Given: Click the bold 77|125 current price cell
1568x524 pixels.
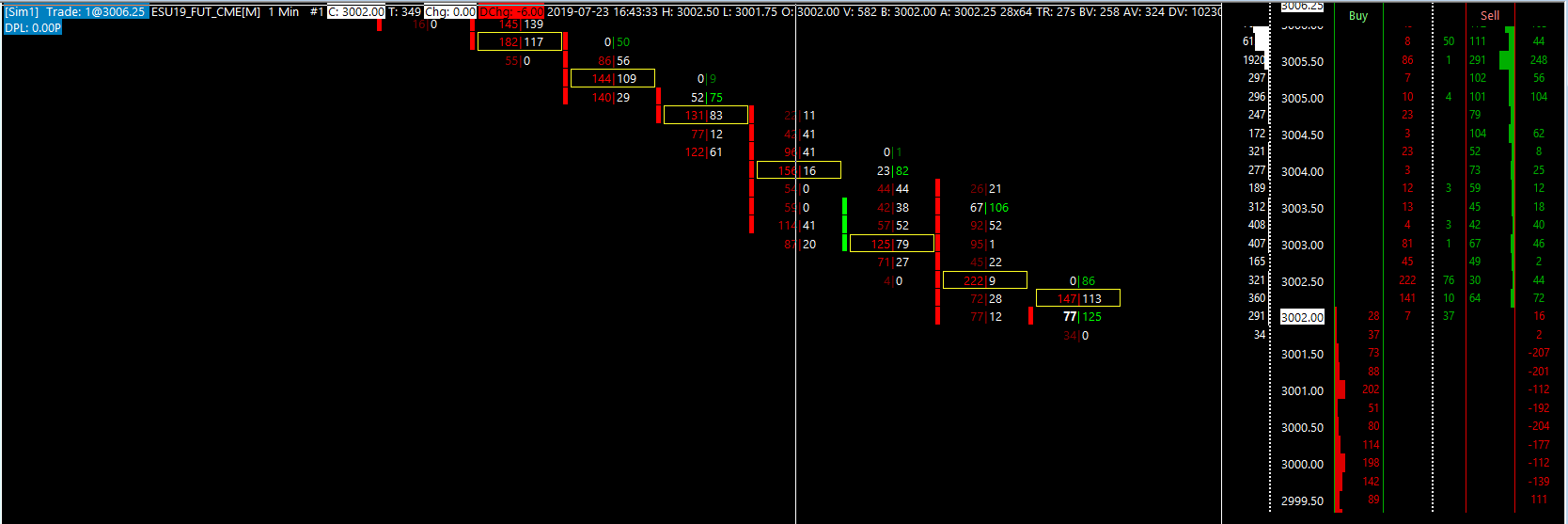Looking at the screenshot, I should tap(1082, 317).
